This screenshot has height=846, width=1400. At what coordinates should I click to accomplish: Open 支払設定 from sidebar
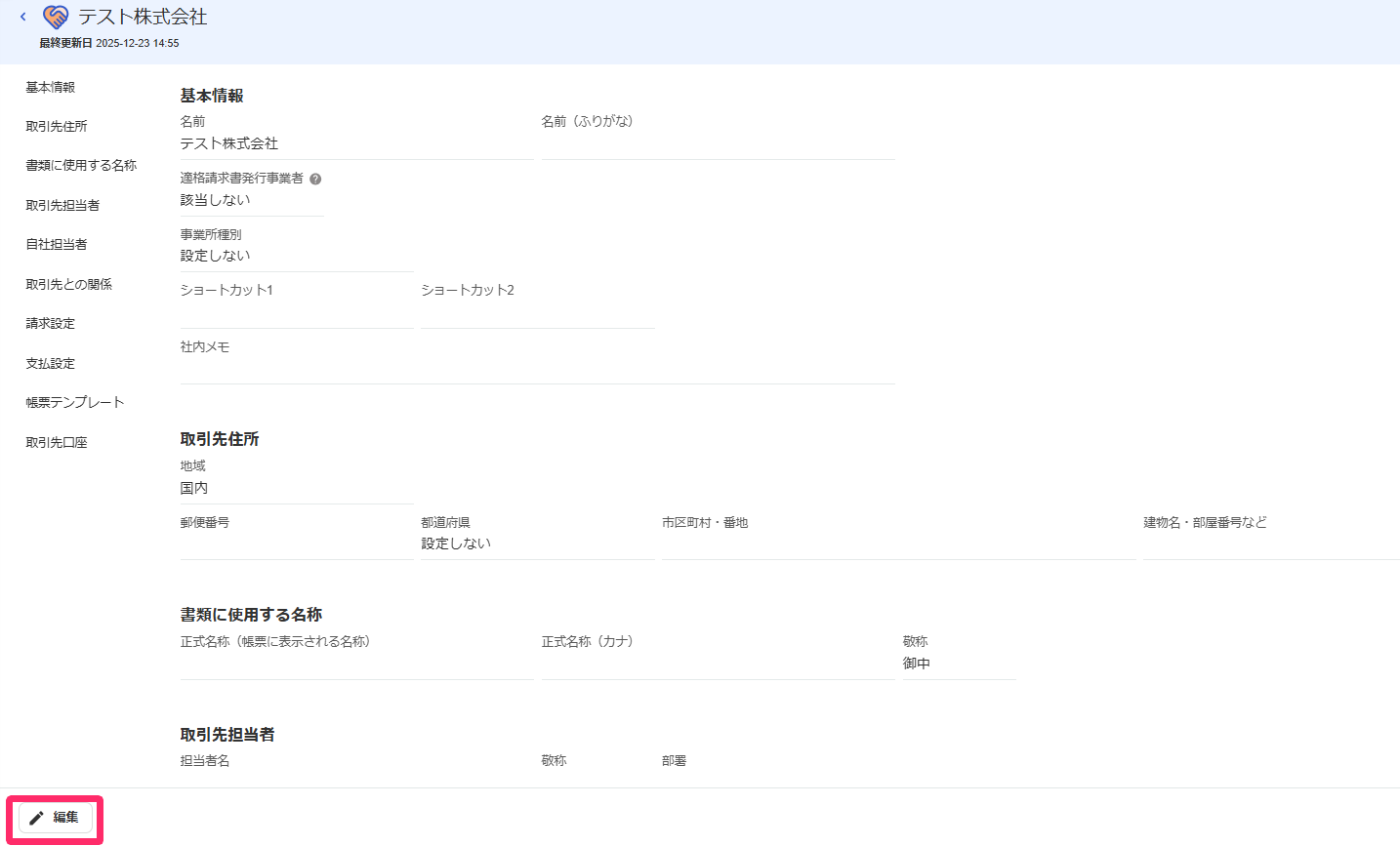(x=50, y=364)
